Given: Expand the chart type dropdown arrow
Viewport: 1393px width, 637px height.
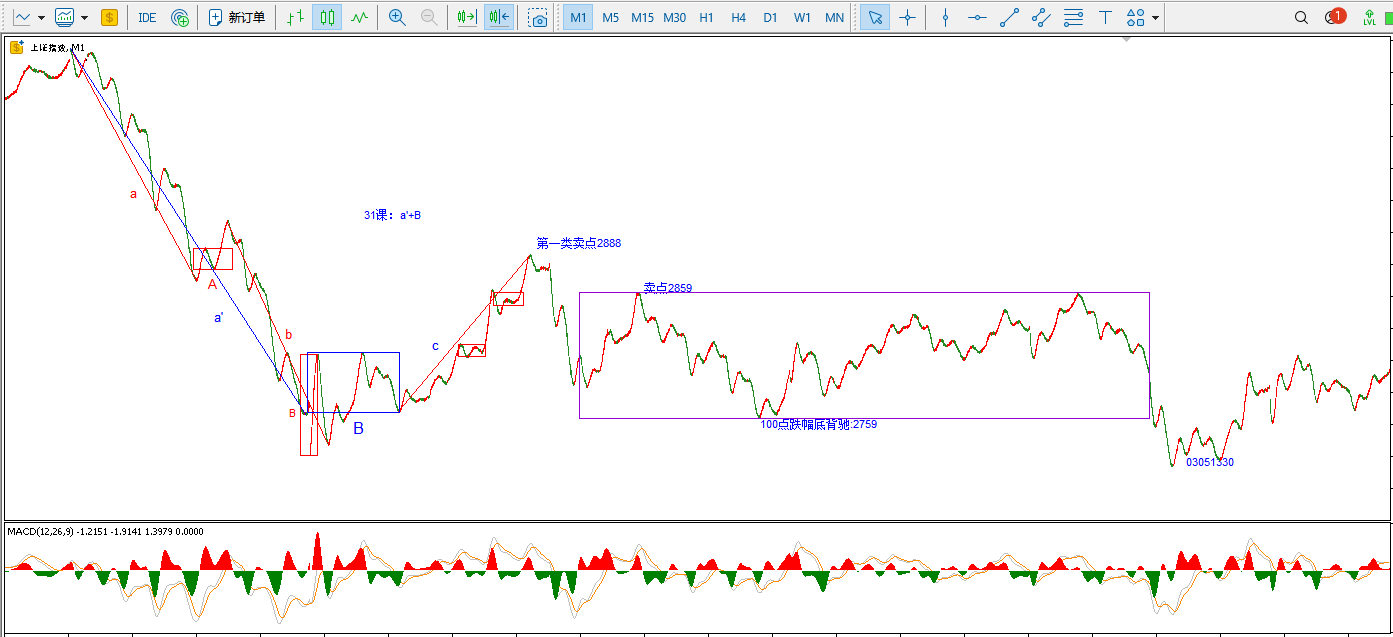Looking at the screenshot, I should click(41, 17).
